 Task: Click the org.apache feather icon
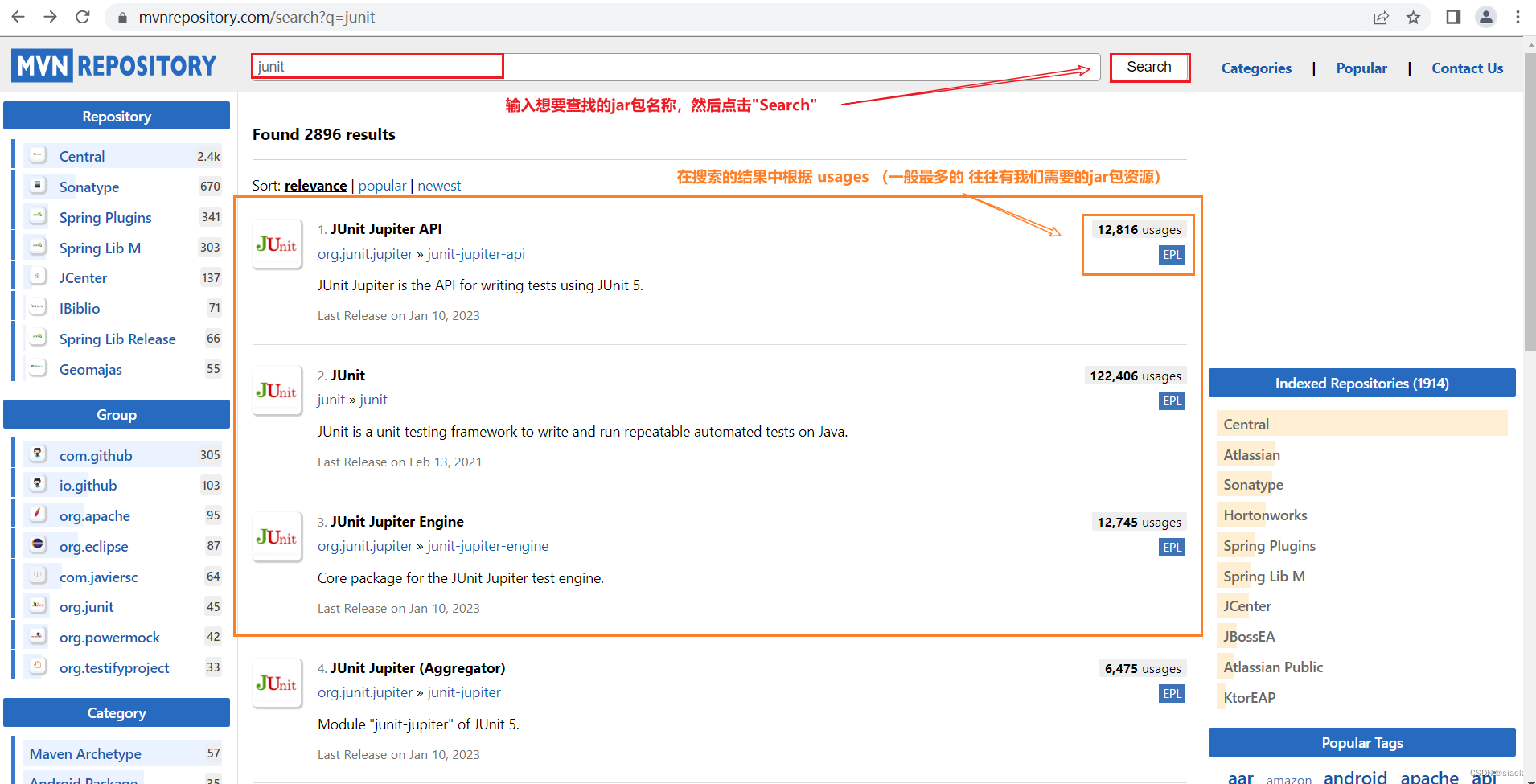38,515
